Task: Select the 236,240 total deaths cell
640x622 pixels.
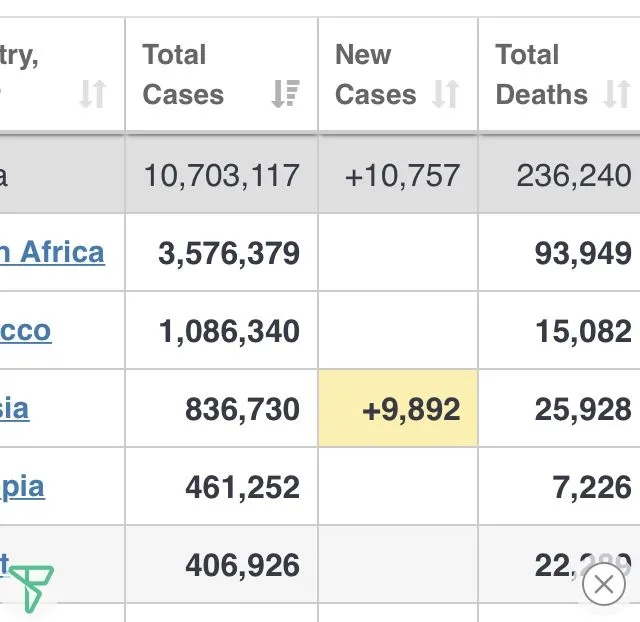Action: (573, 176)
